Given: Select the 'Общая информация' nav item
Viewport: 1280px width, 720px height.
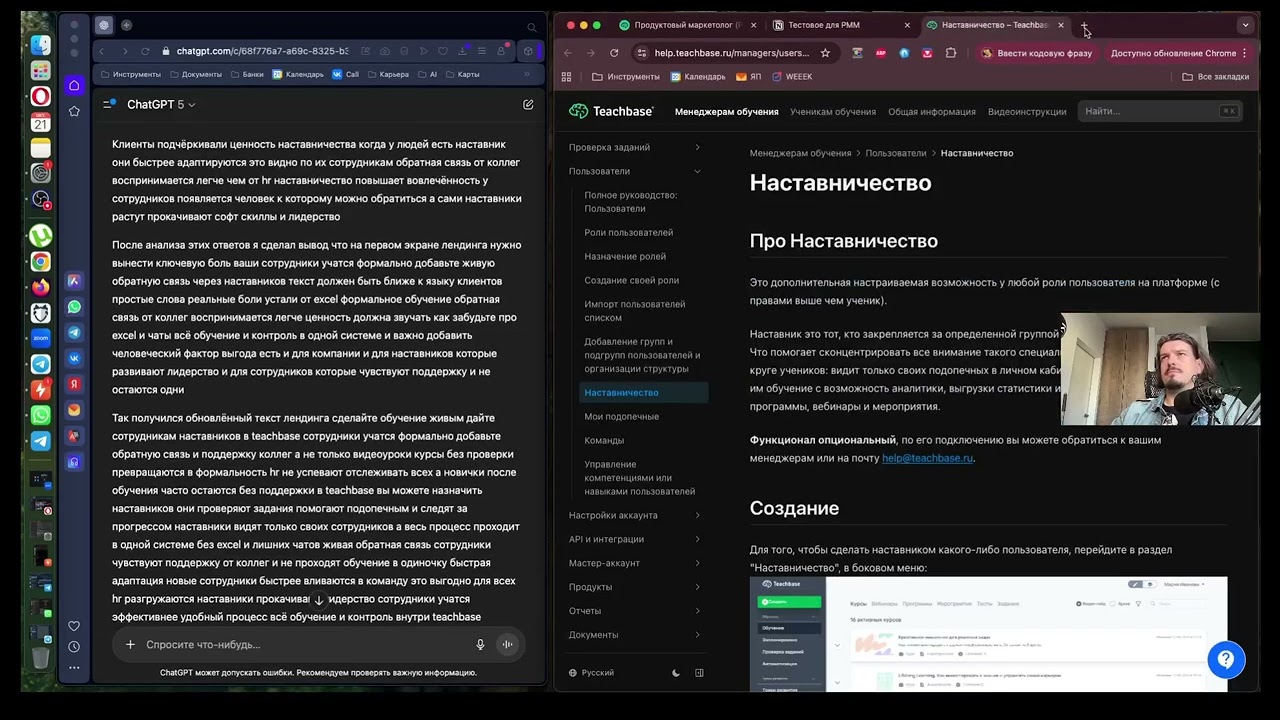Looking at the screenshot, I should coord(932,112).
